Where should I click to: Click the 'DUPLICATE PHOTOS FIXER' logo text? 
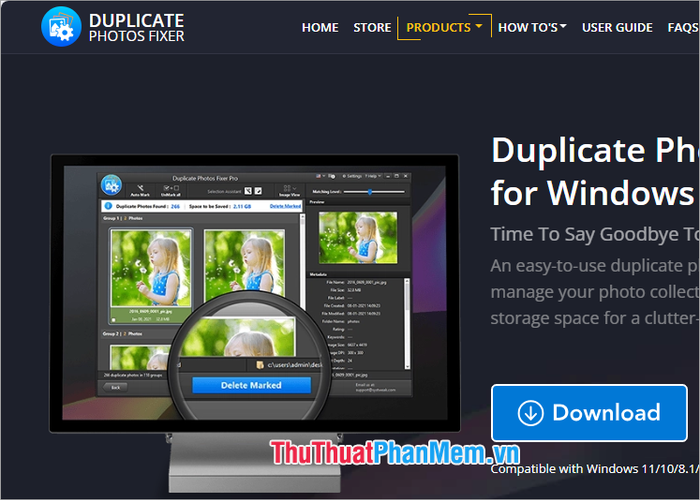(137, 27)
